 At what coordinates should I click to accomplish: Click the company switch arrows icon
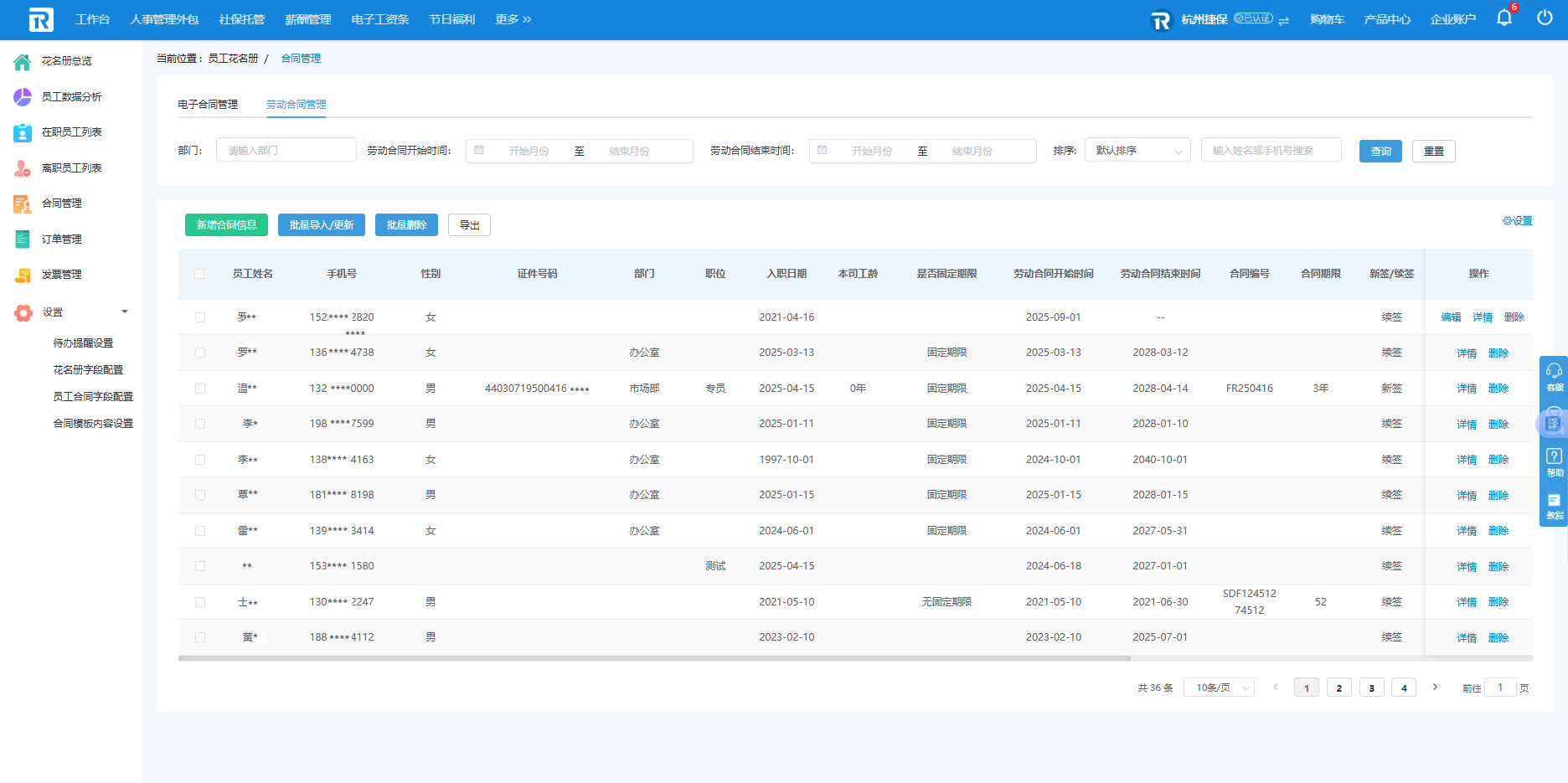pos(1283,20)
